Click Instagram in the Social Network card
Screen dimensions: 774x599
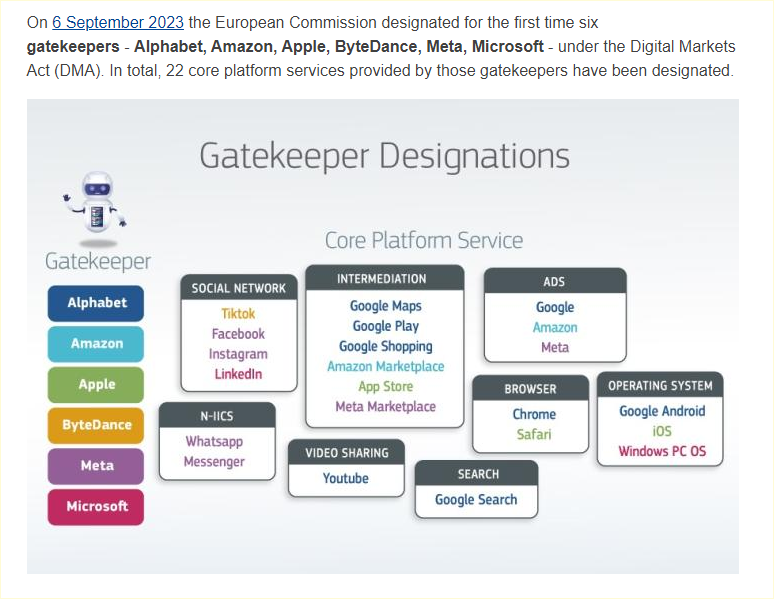point(238,354)
